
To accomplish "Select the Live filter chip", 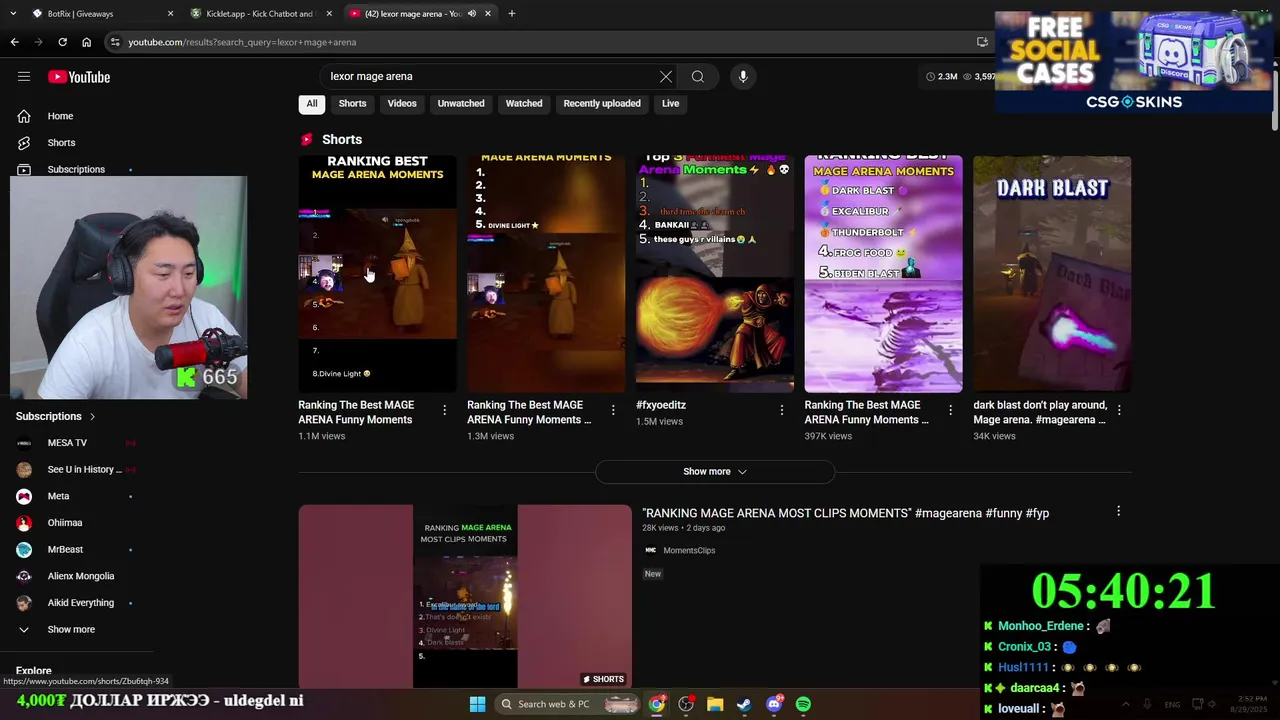I will [671, 104].
